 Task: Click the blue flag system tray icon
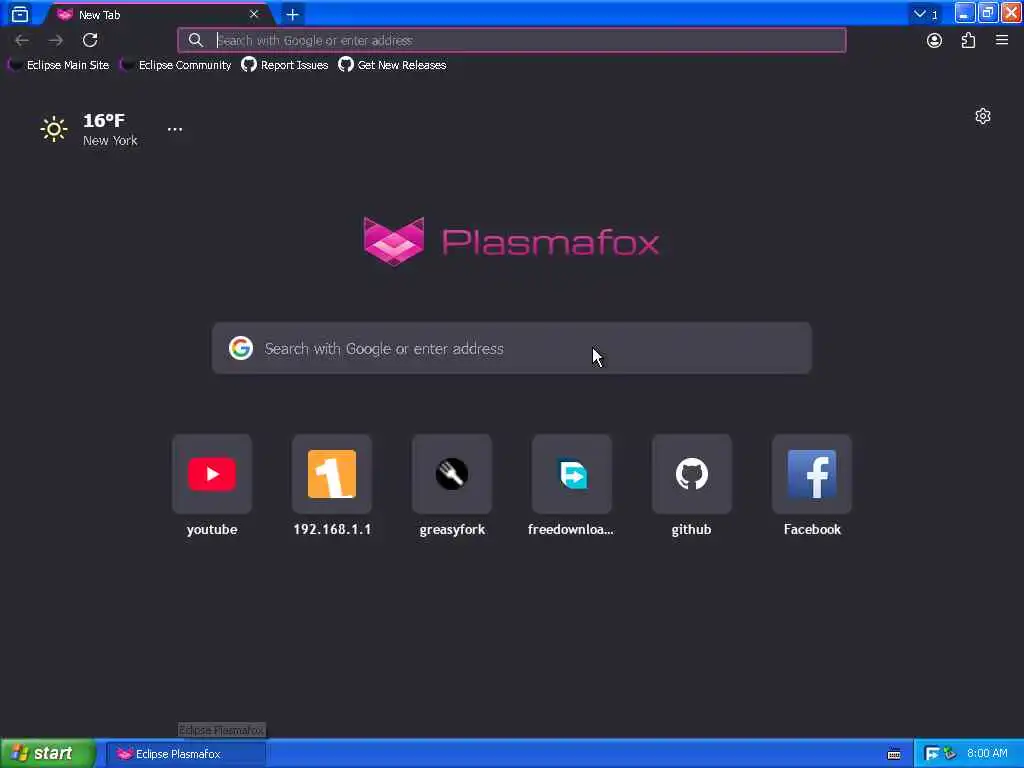(x=932, y=754)
